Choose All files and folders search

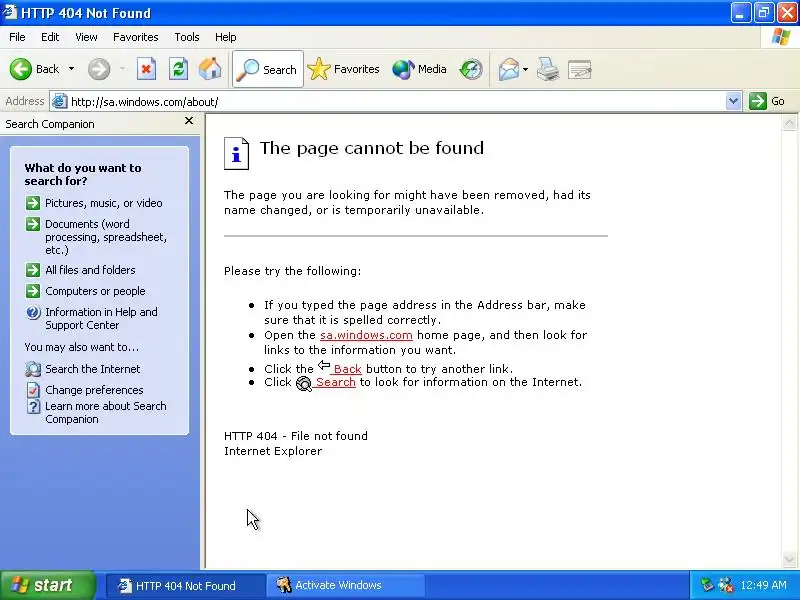pos(90,270)
